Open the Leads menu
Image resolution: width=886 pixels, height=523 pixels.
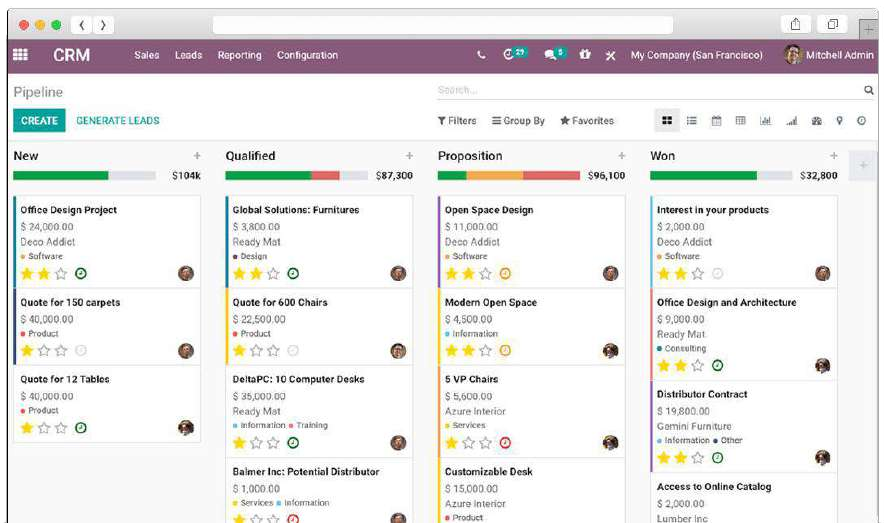[188, 55]
